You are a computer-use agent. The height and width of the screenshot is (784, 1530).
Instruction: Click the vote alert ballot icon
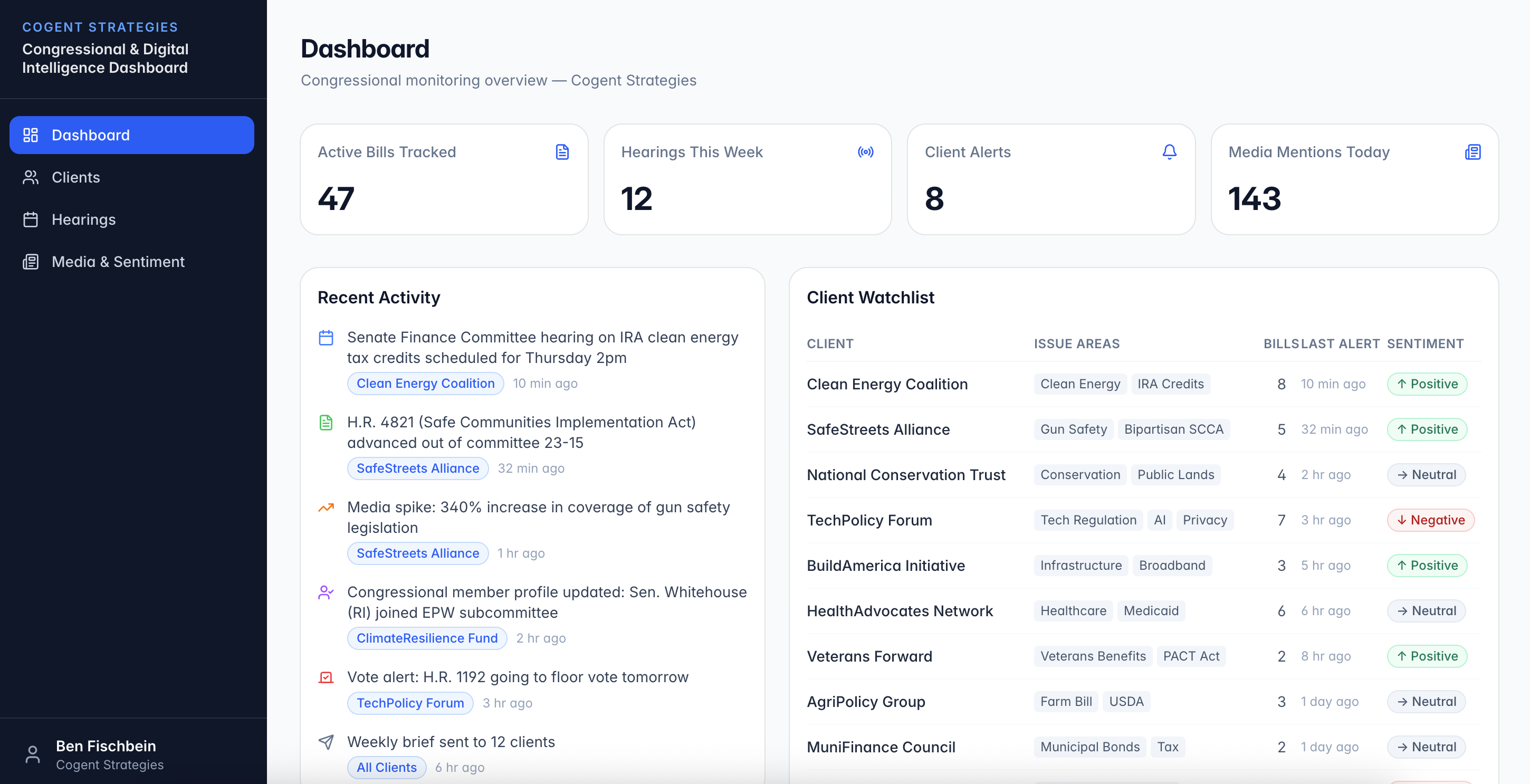click(x=326, y=677)
